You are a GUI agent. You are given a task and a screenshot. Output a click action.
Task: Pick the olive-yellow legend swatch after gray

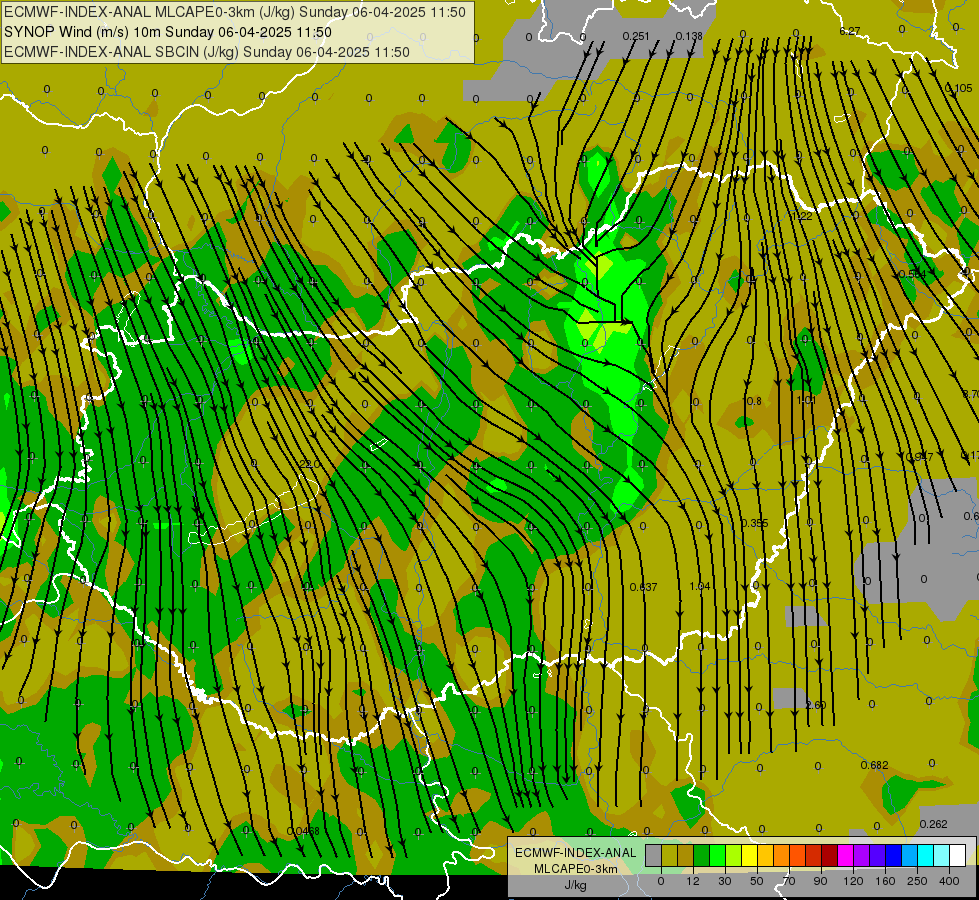670,855
